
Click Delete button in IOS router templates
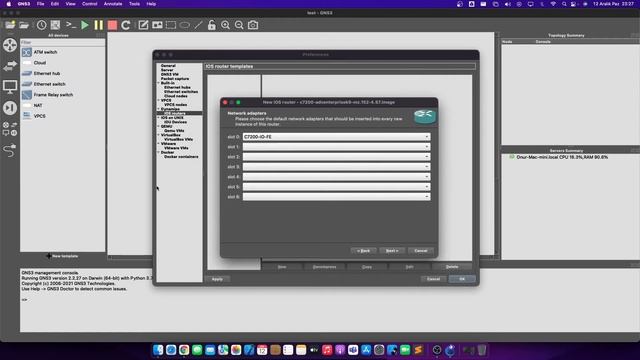click(452, 267)
